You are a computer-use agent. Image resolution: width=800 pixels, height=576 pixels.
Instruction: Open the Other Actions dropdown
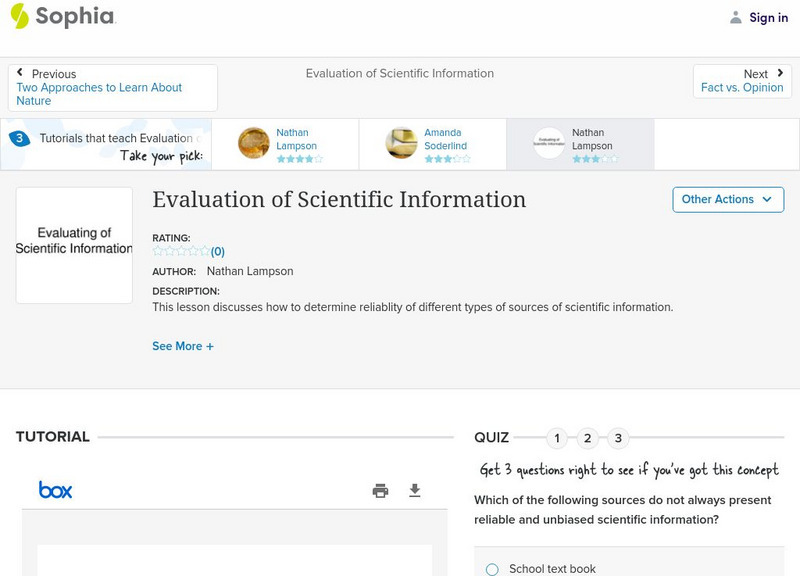click(x=727, y=199)
